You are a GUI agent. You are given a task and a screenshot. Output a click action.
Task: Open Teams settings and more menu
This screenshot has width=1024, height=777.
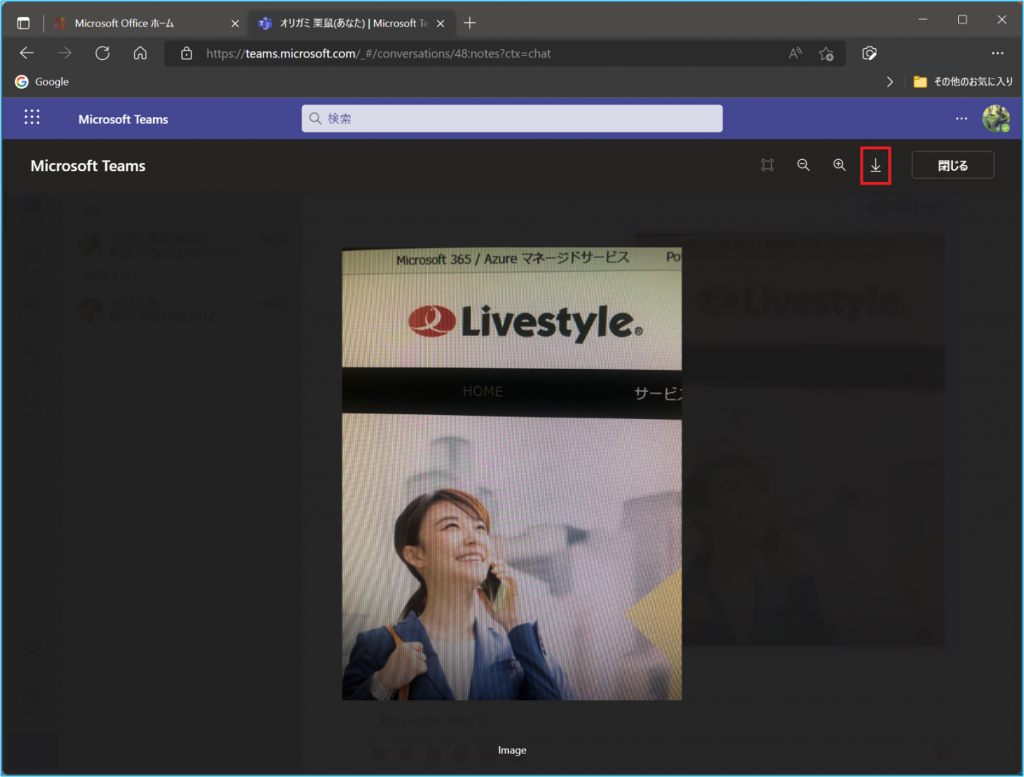click(x=961, y=118)
